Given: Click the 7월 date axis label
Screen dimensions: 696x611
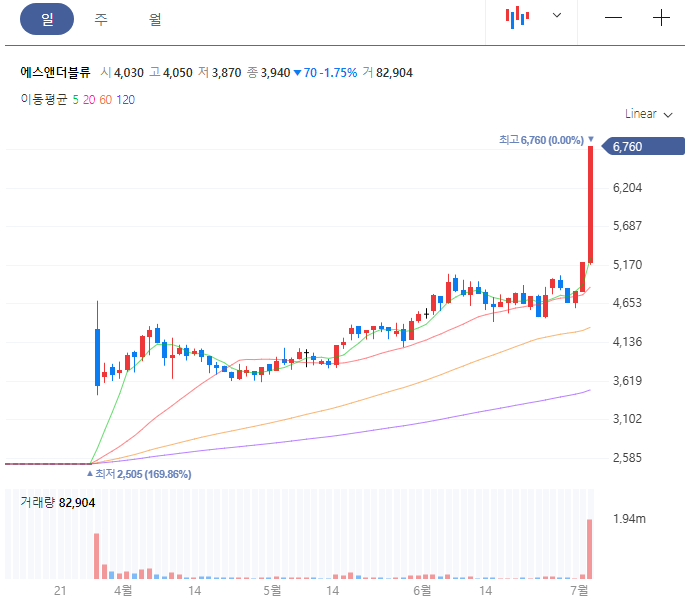Looking at the screenshot, I should pos(579,591).
